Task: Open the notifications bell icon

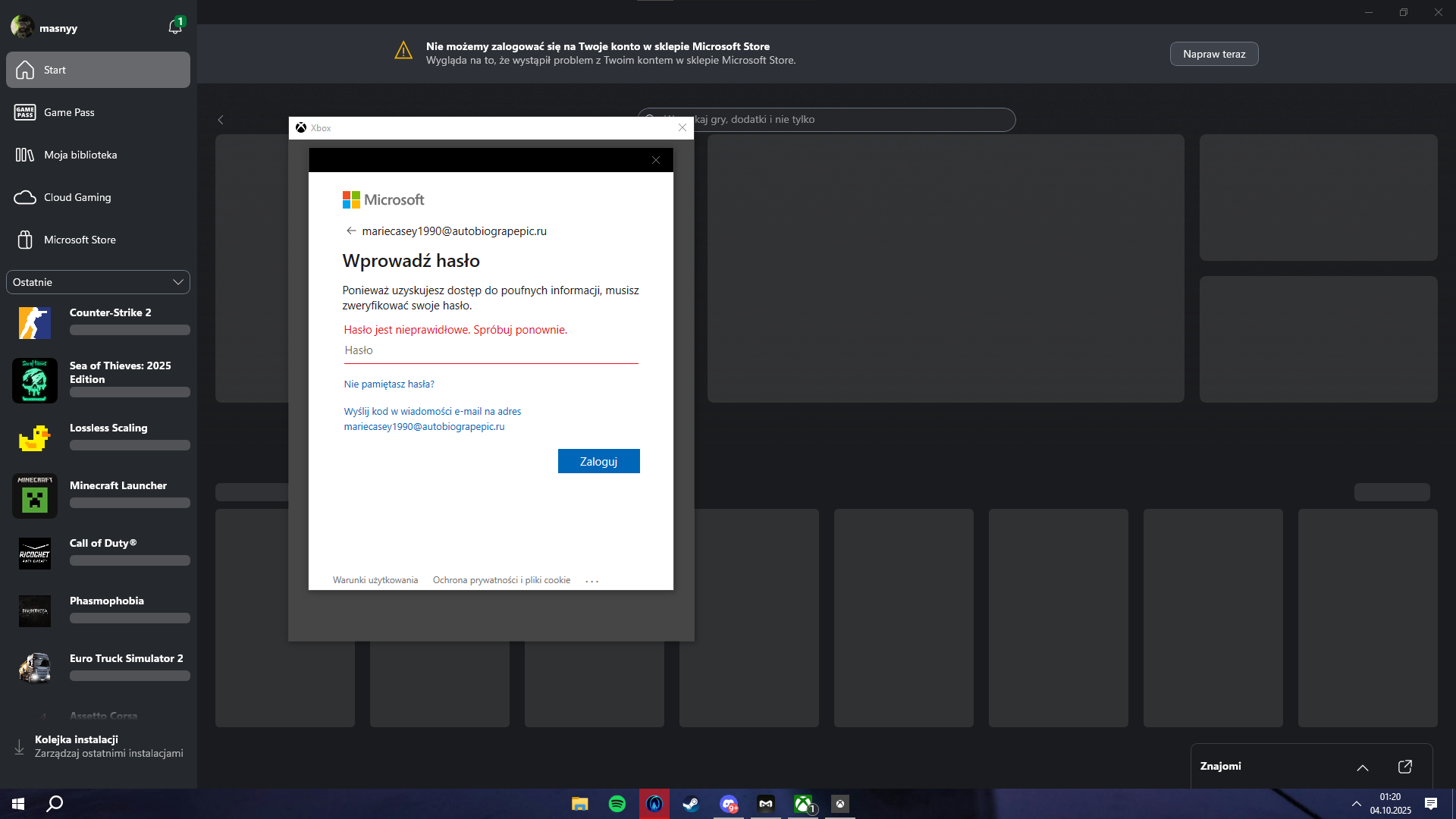Action: click(175, 27)
